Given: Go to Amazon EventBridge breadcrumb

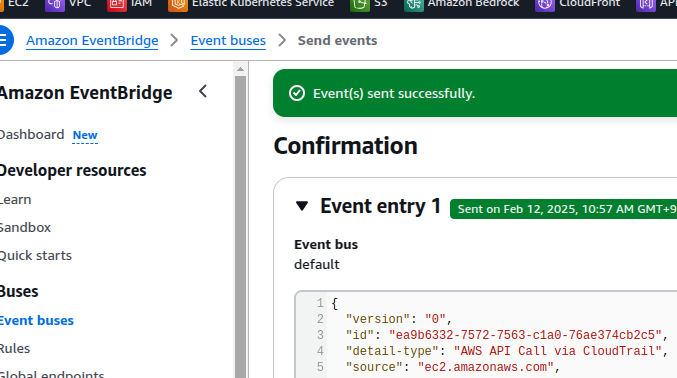Looking at the screenshot, I should click(92, 41).
